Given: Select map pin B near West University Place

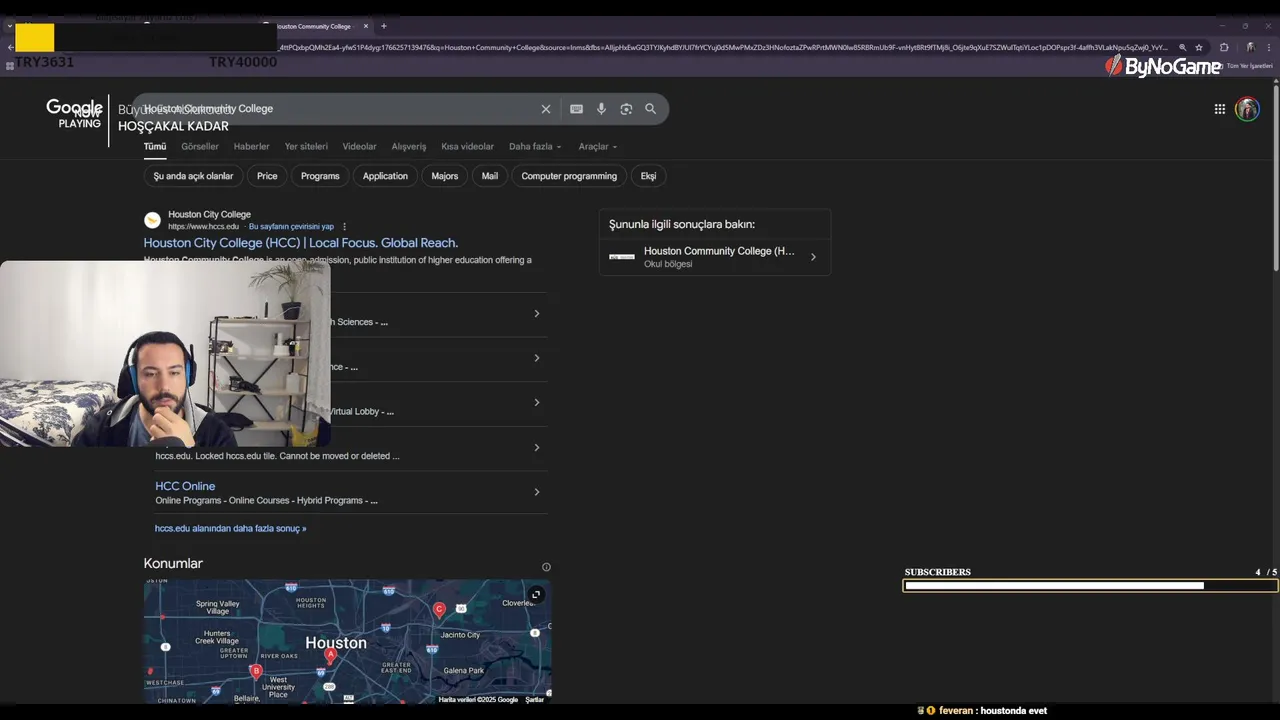Looking at the screenshot, I should 256,671.
